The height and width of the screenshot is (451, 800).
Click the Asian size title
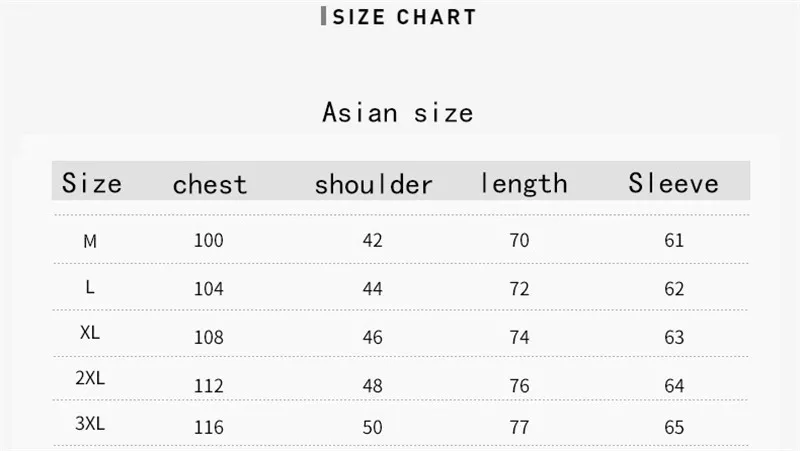(x=397, y=113)
